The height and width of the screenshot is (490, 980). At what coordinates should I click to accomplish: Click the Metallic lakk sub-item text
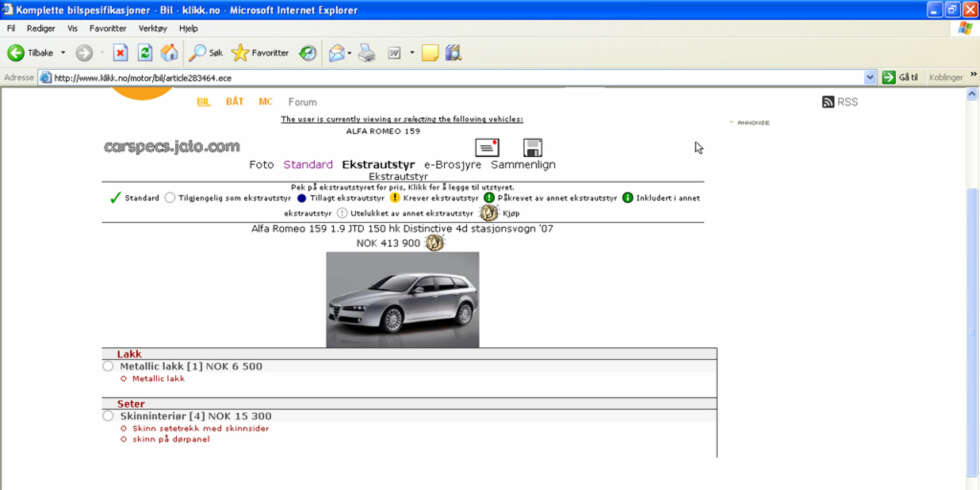[x=159, y=379]
